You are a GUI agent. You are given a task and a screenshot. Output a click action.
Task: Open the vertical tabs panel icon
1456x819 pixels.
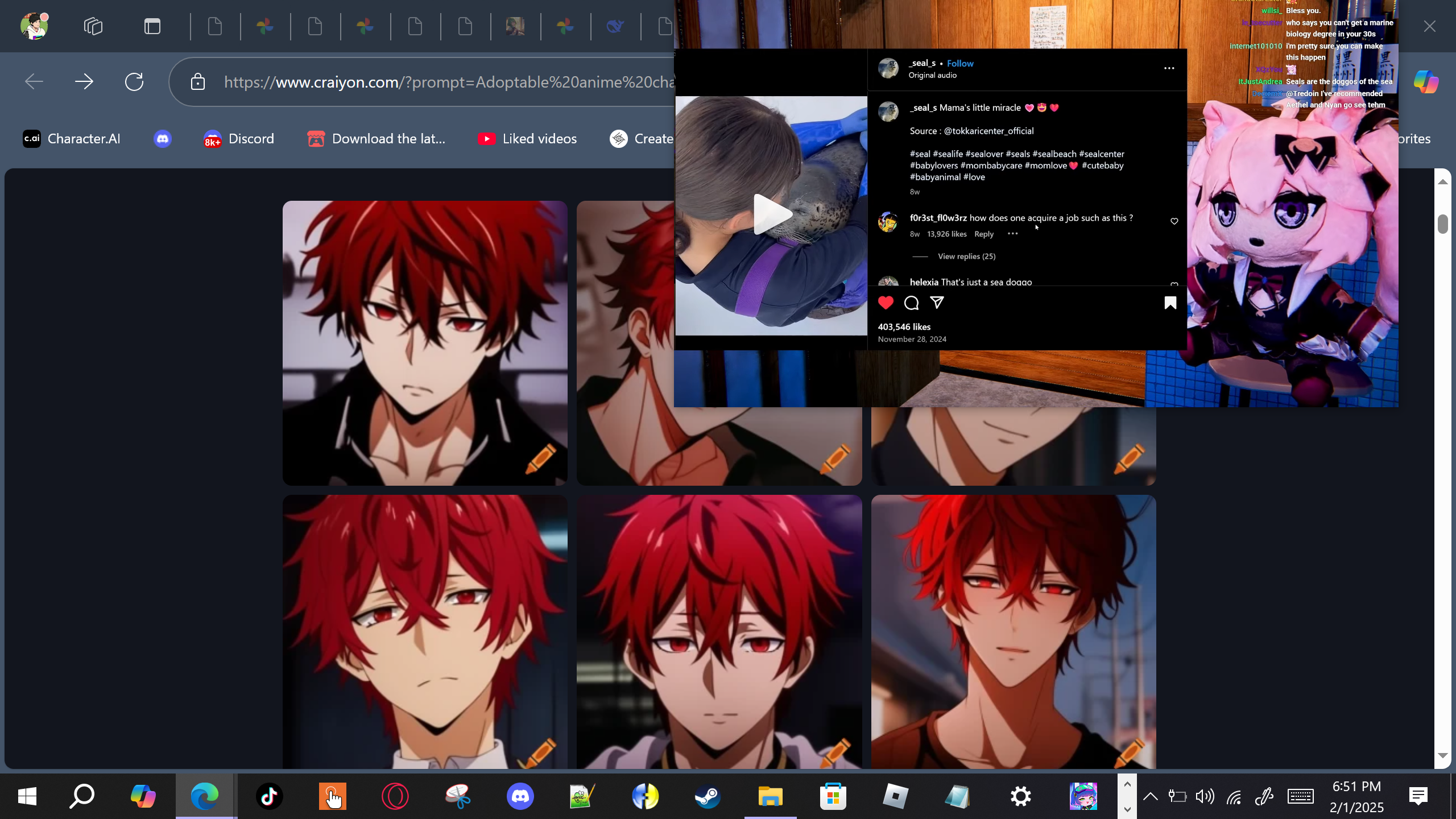(152, 26)
